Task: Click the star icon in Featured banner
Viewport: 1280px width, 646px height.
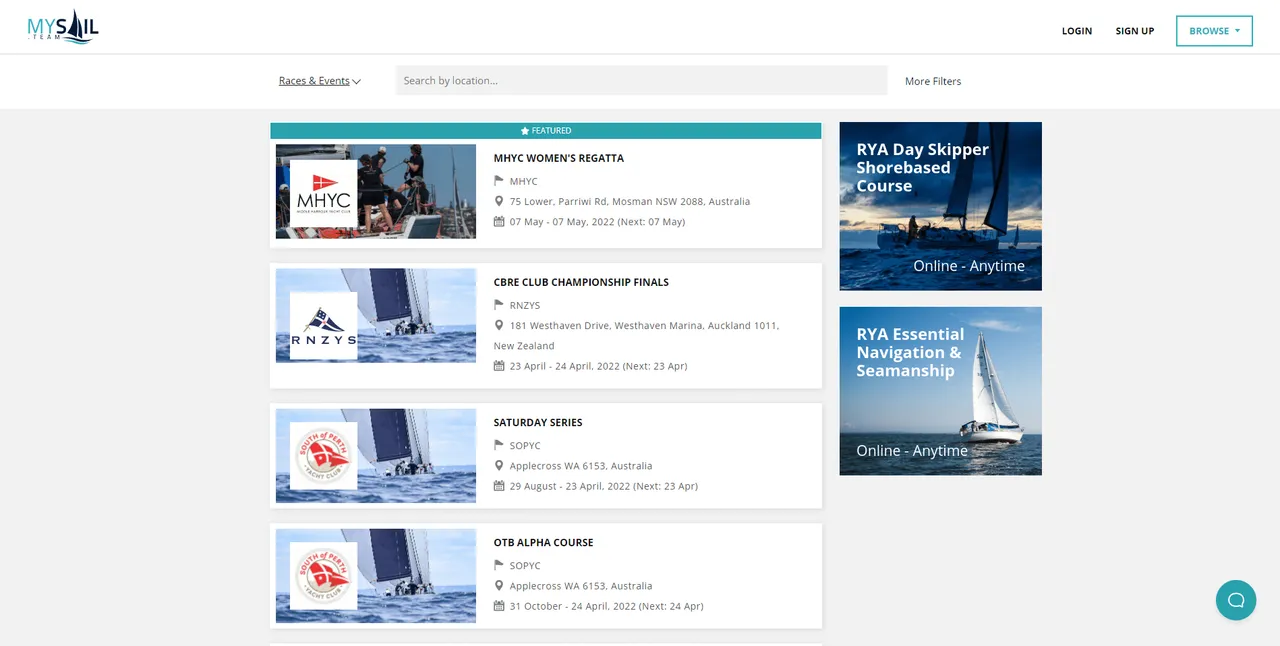Action: point(524,131)
